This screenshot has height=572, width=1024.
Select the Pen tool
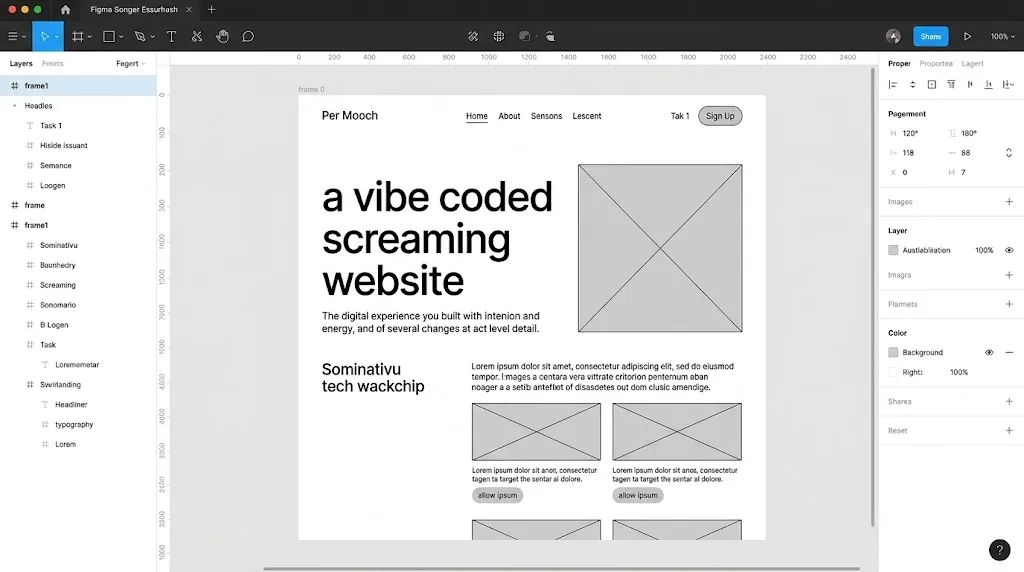tap(140, 37)
